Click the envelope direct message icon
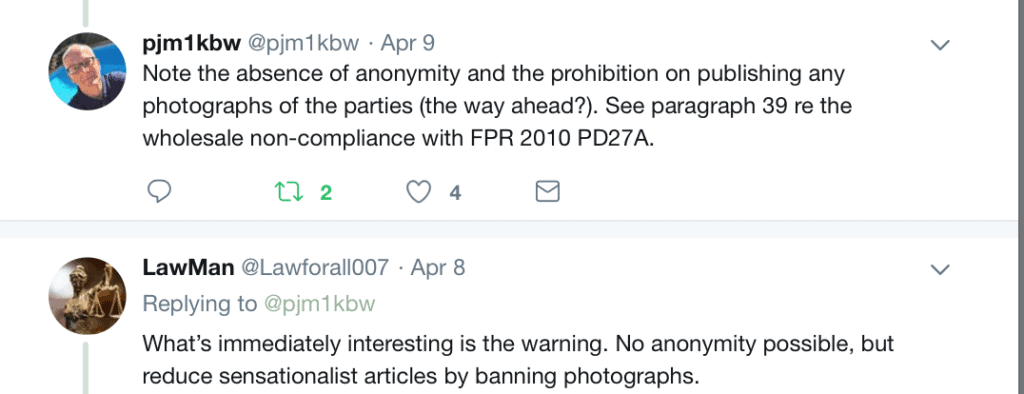 (547, 191)
